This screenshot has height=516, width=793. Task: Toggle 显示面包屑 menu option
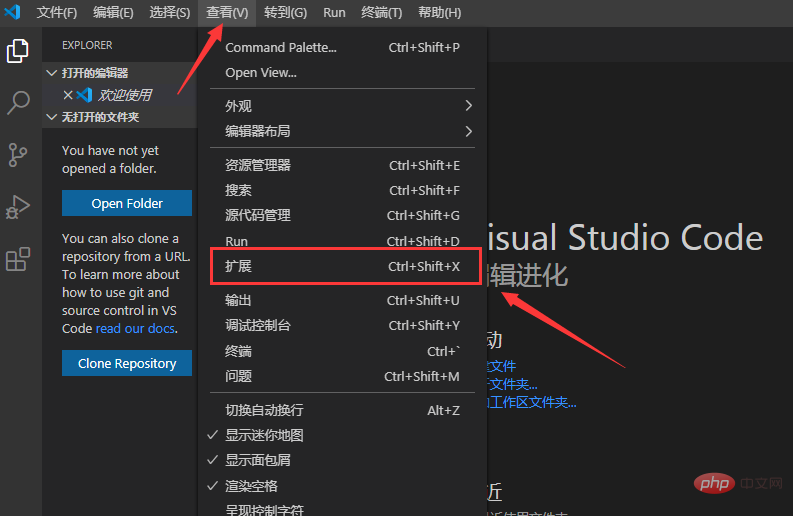tap(264, 460)
